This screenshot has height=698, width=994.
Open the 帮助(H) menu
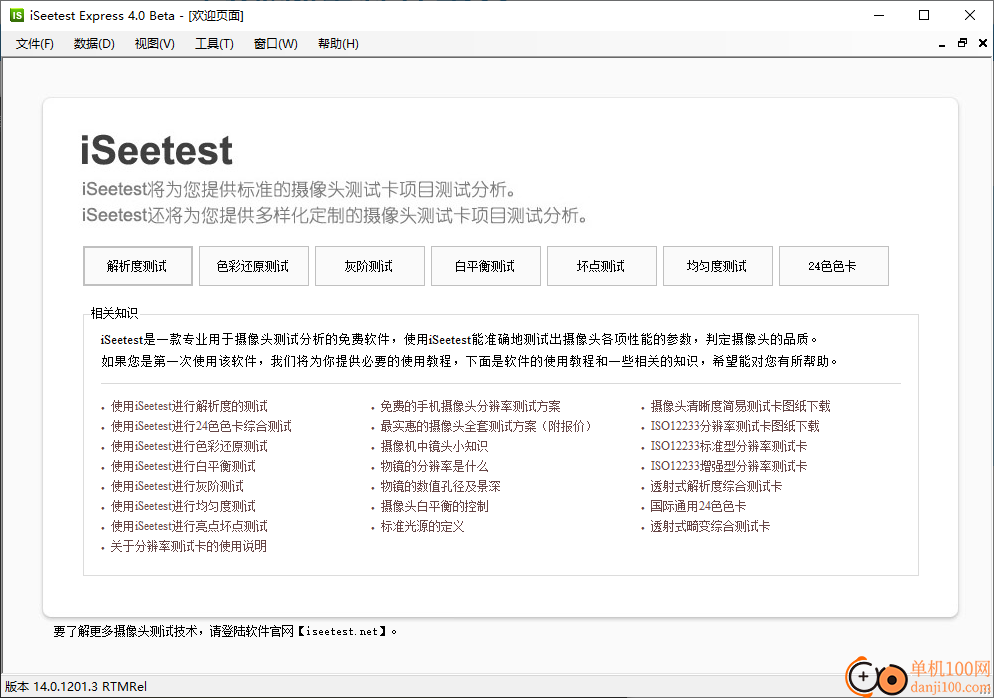(x=338, y=44)
